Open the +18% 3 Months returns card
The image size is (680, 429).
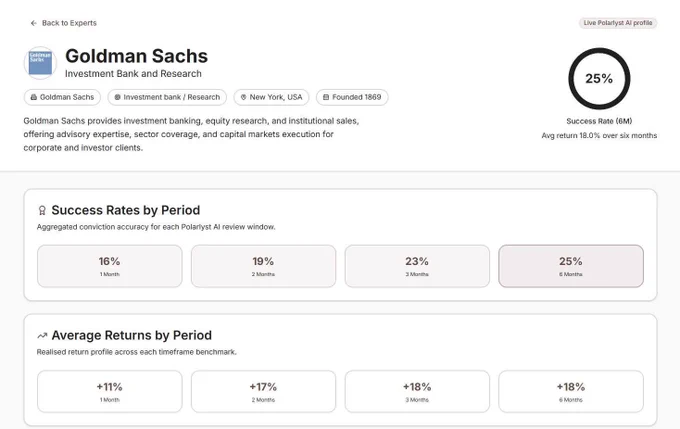point(417,391)
